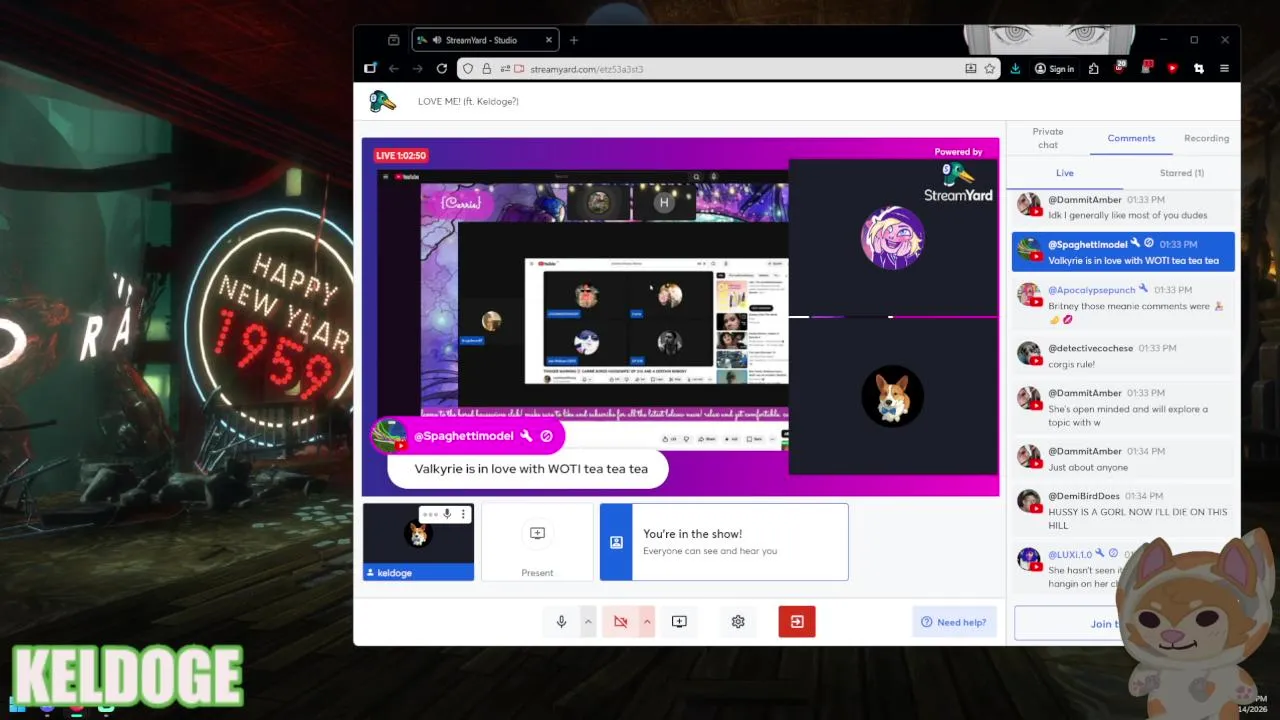Click corgi avatar in stream preview
The image size is (1280, 720).
point(892,396)
